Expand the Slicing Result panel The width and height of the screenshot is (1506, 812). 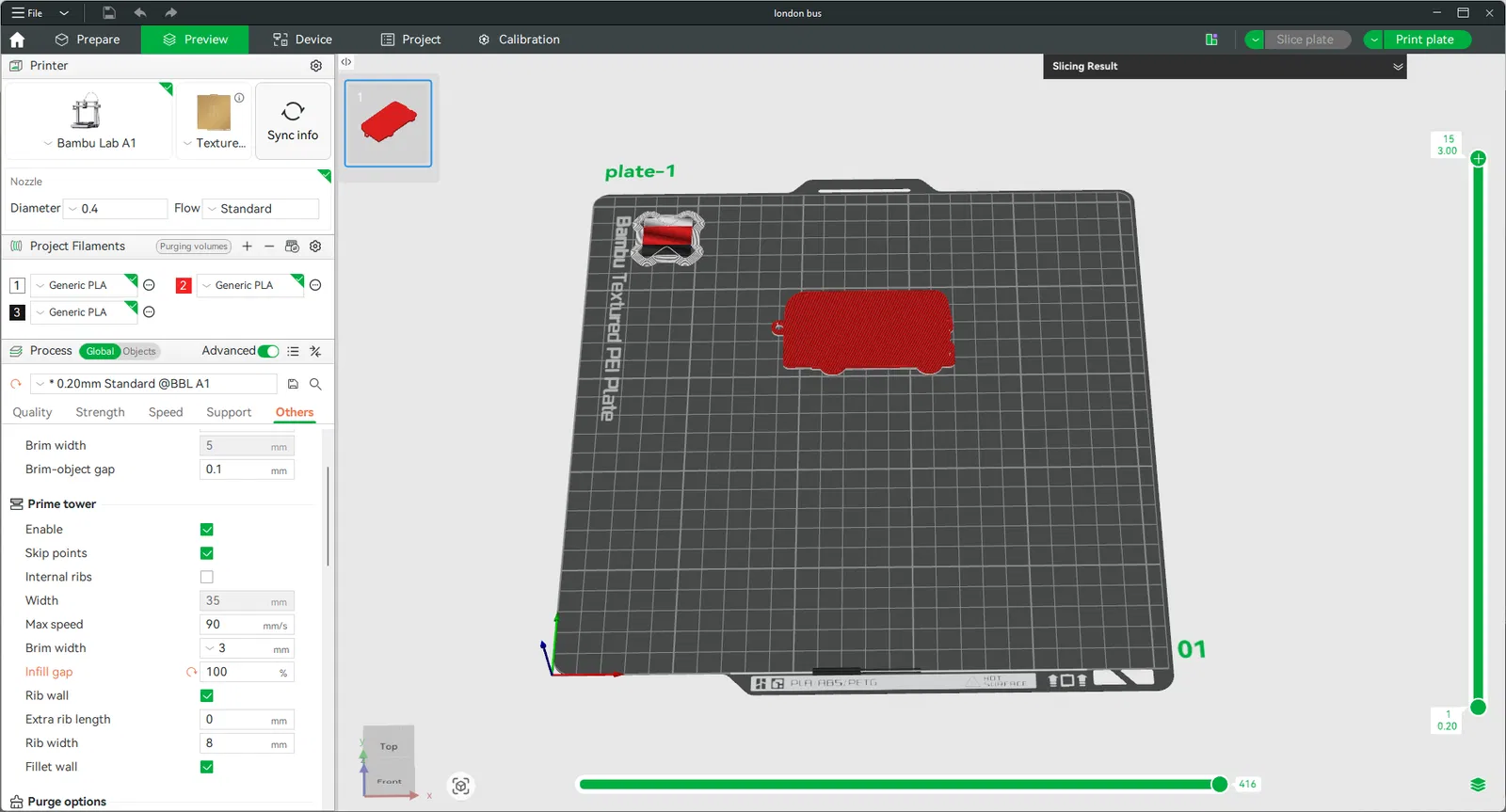click(x=1398, y=67)
